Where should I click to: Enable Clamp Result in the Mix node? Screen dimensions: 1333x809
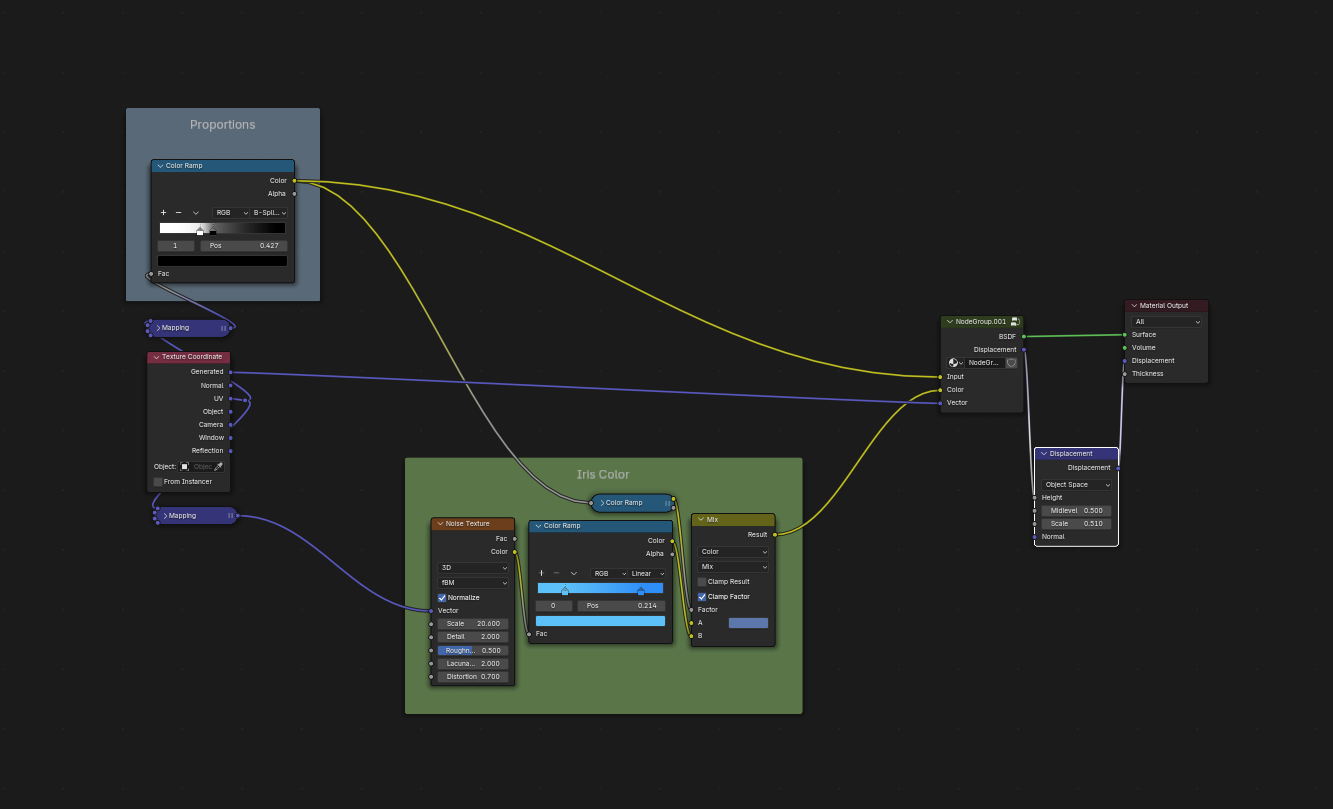click(702, 581)
